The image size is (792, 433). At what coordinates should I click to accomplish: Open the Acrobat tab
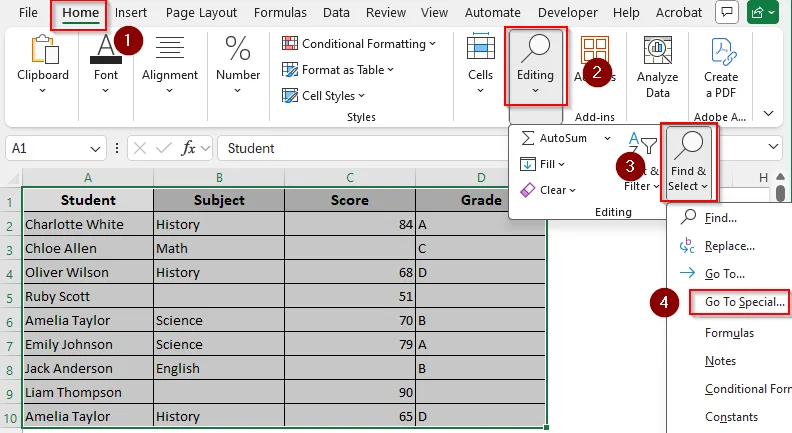point(679,13)
